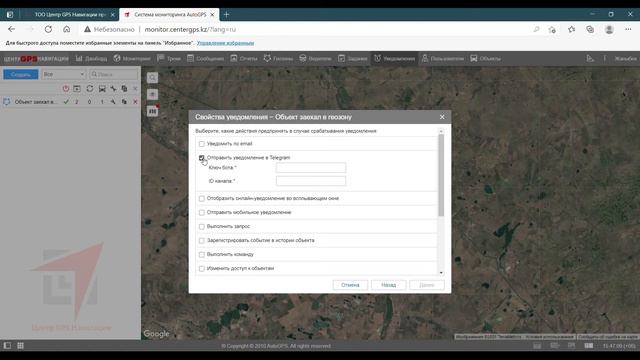Click the red power icon in the list header

click(66, 89)
